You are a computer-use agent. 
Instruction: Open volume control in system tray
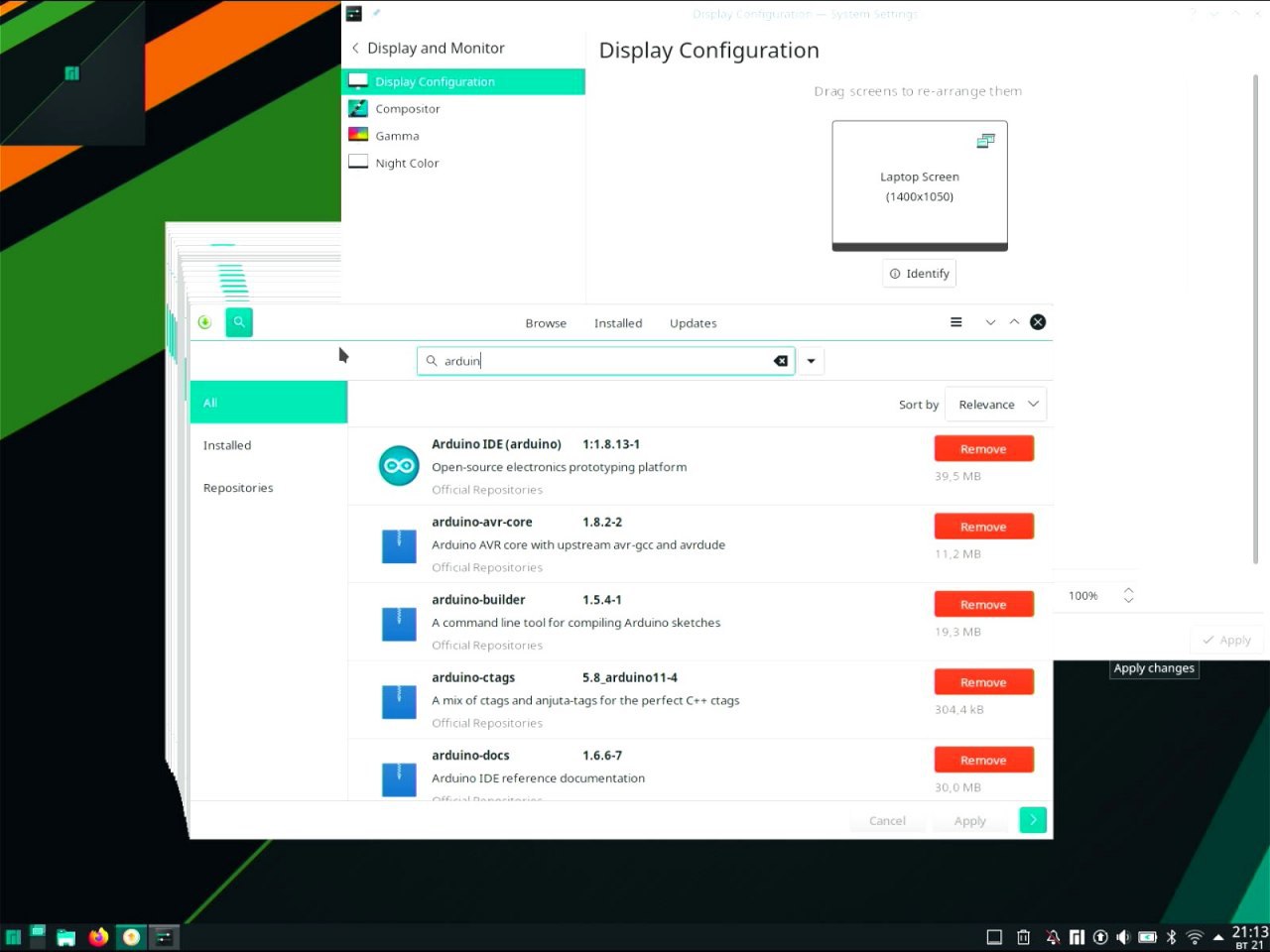1123,937
